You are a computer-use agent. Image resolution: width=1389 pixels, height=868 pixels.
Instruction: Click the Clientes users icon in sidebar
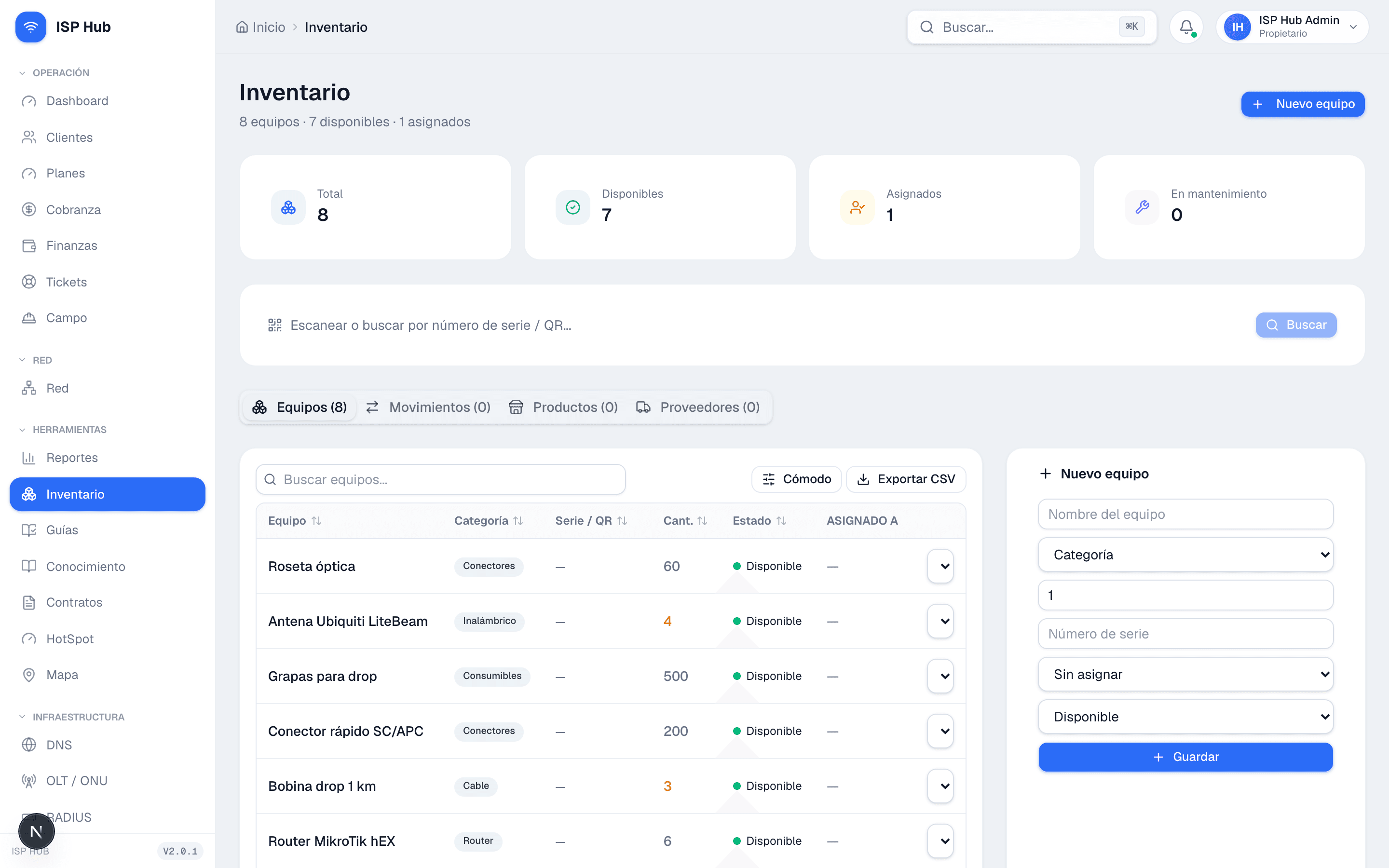29,137
